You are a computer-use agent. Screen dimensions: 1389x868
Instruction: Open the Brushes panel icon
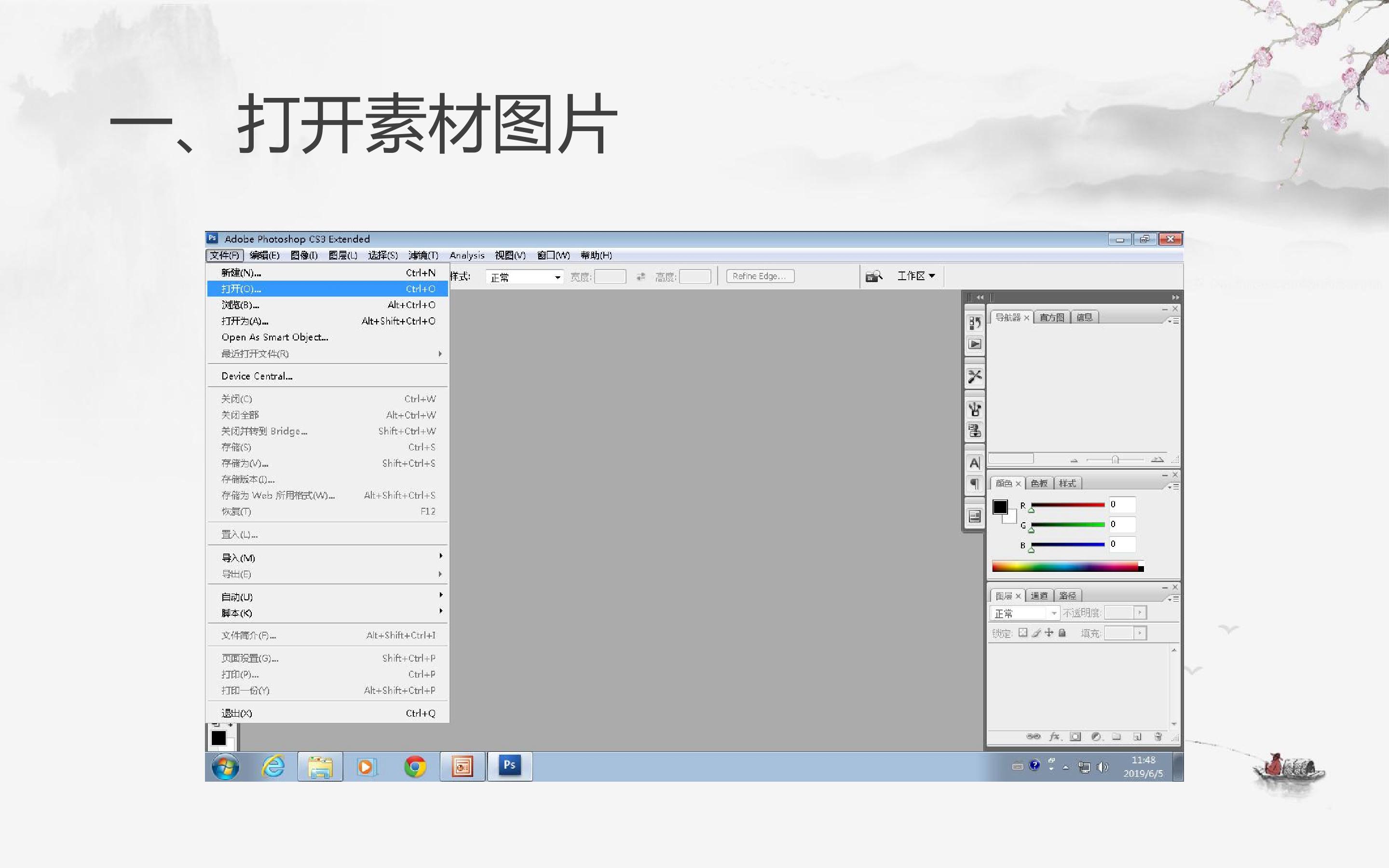pos(975,409)
